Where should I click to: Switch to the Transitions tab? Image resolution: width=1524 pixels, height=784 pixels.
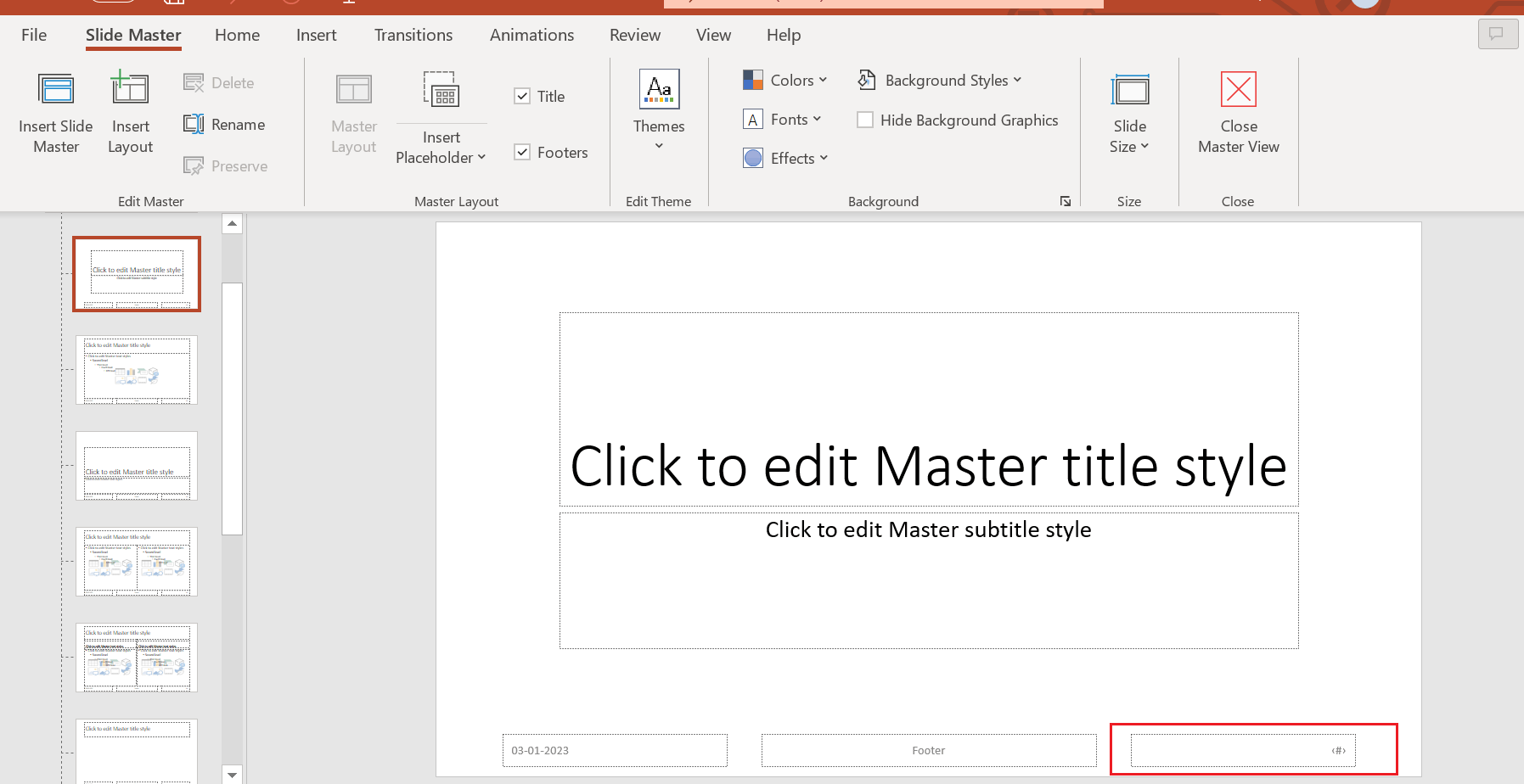pos(413,35)
